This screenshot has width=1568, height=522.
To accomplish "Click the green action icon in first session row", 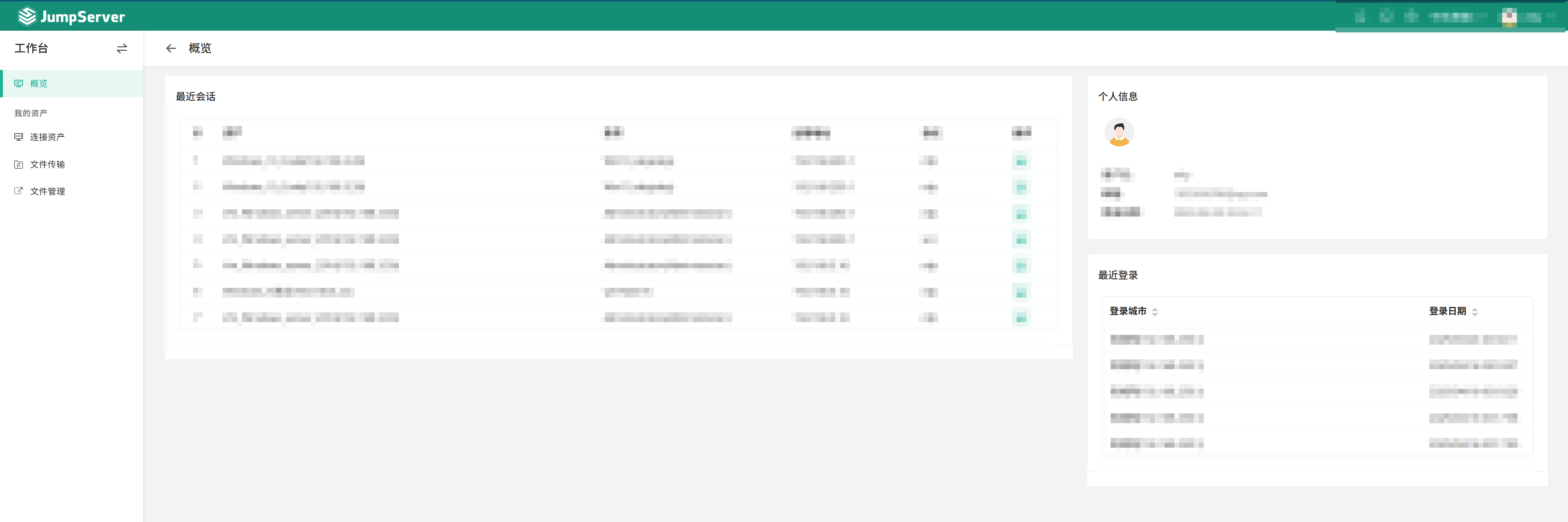I will (x=1021, y=161).
